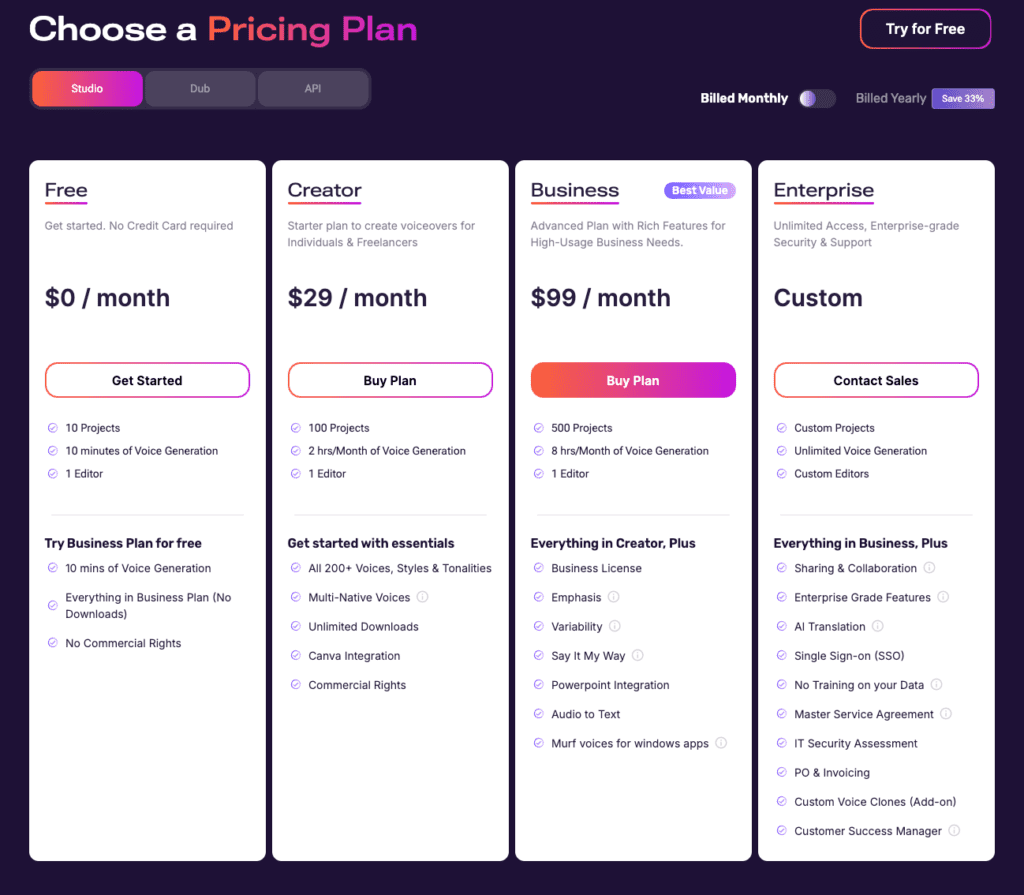Screen dimensions: 1024x895
Task: Click Buy Plan under the Business plan
Action: (x=632, y=380)
